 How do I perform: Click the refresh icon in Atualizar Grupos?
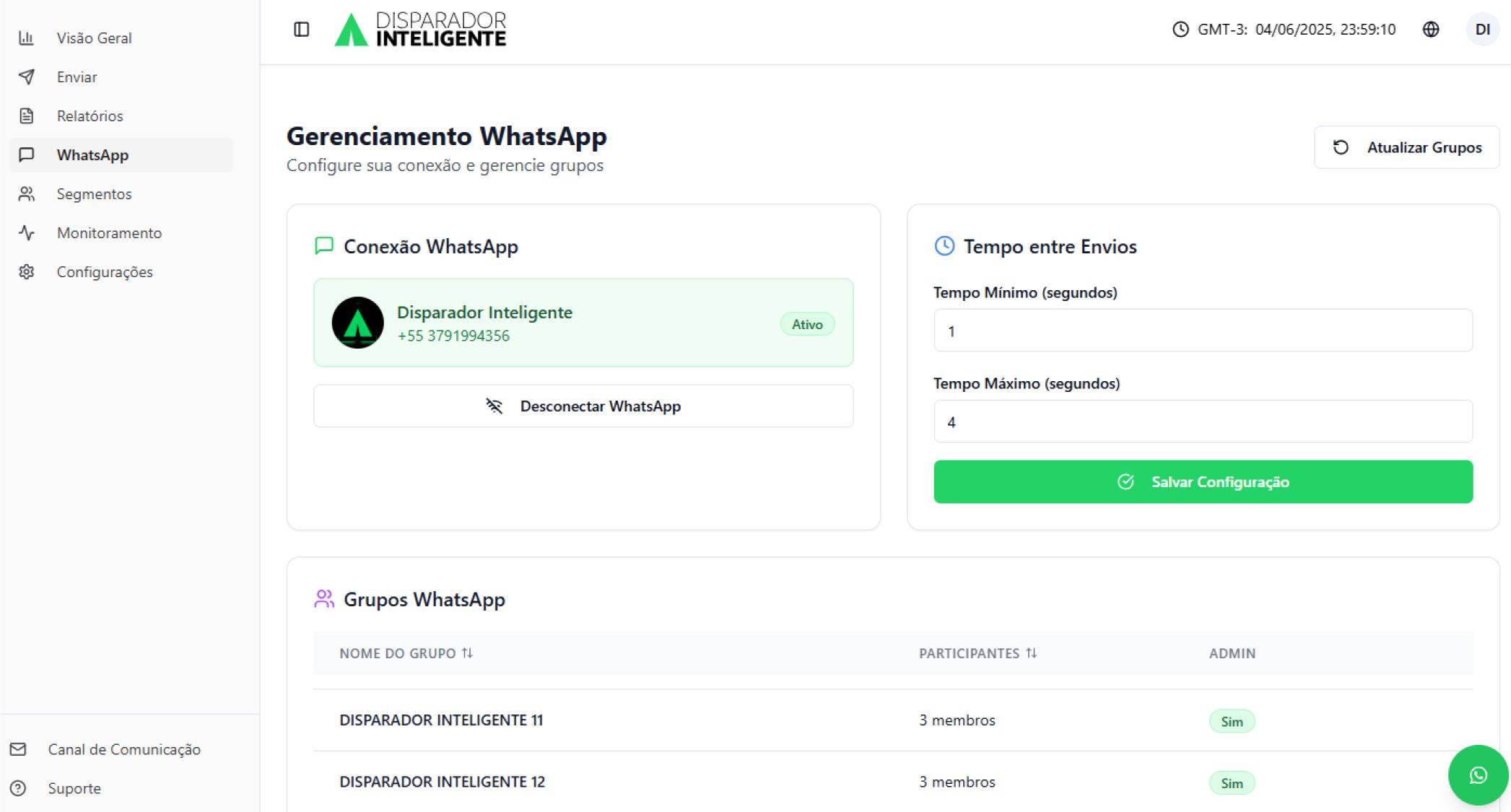[1341, 147]
